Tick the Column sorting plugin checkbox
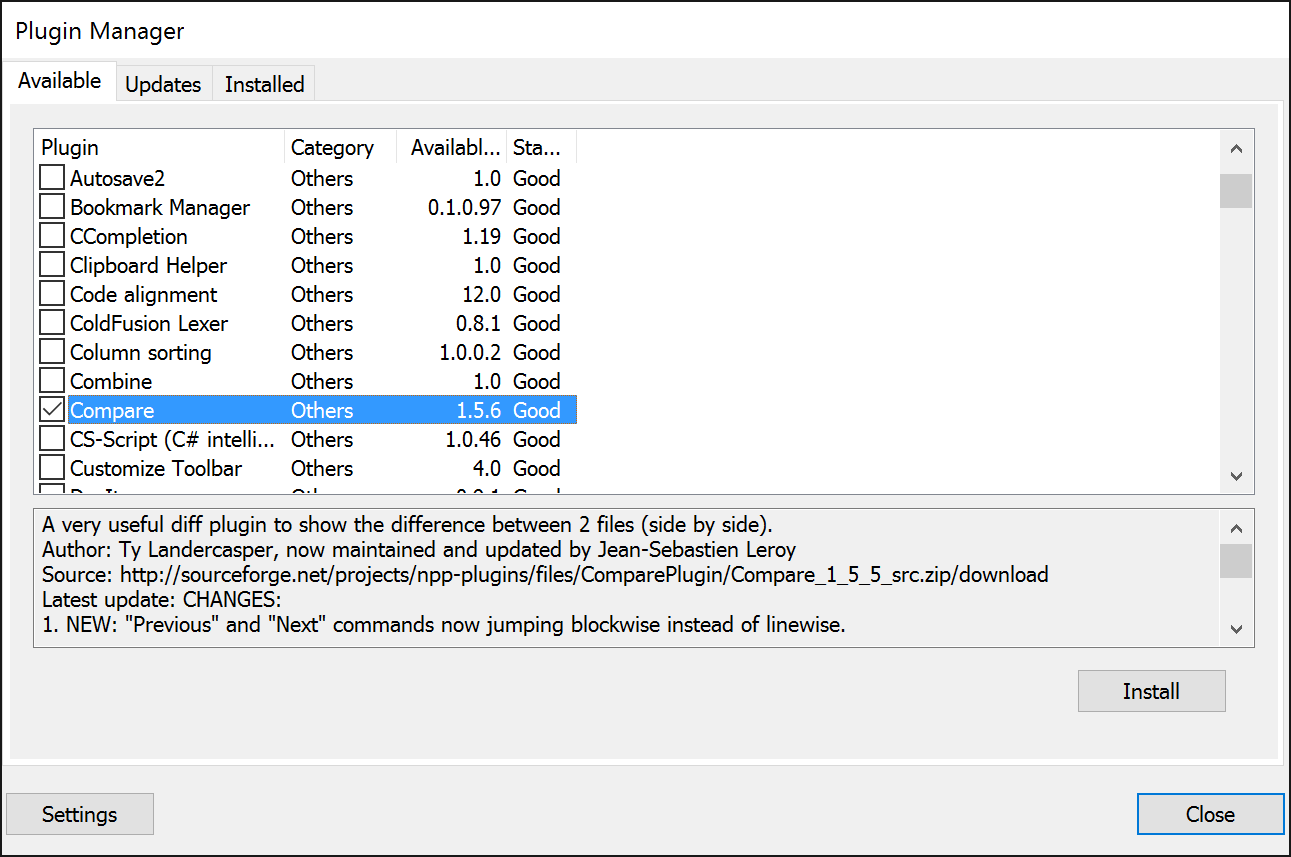Screen dimensions: 1291x857 pyautogui.click(x=52, y=352)
